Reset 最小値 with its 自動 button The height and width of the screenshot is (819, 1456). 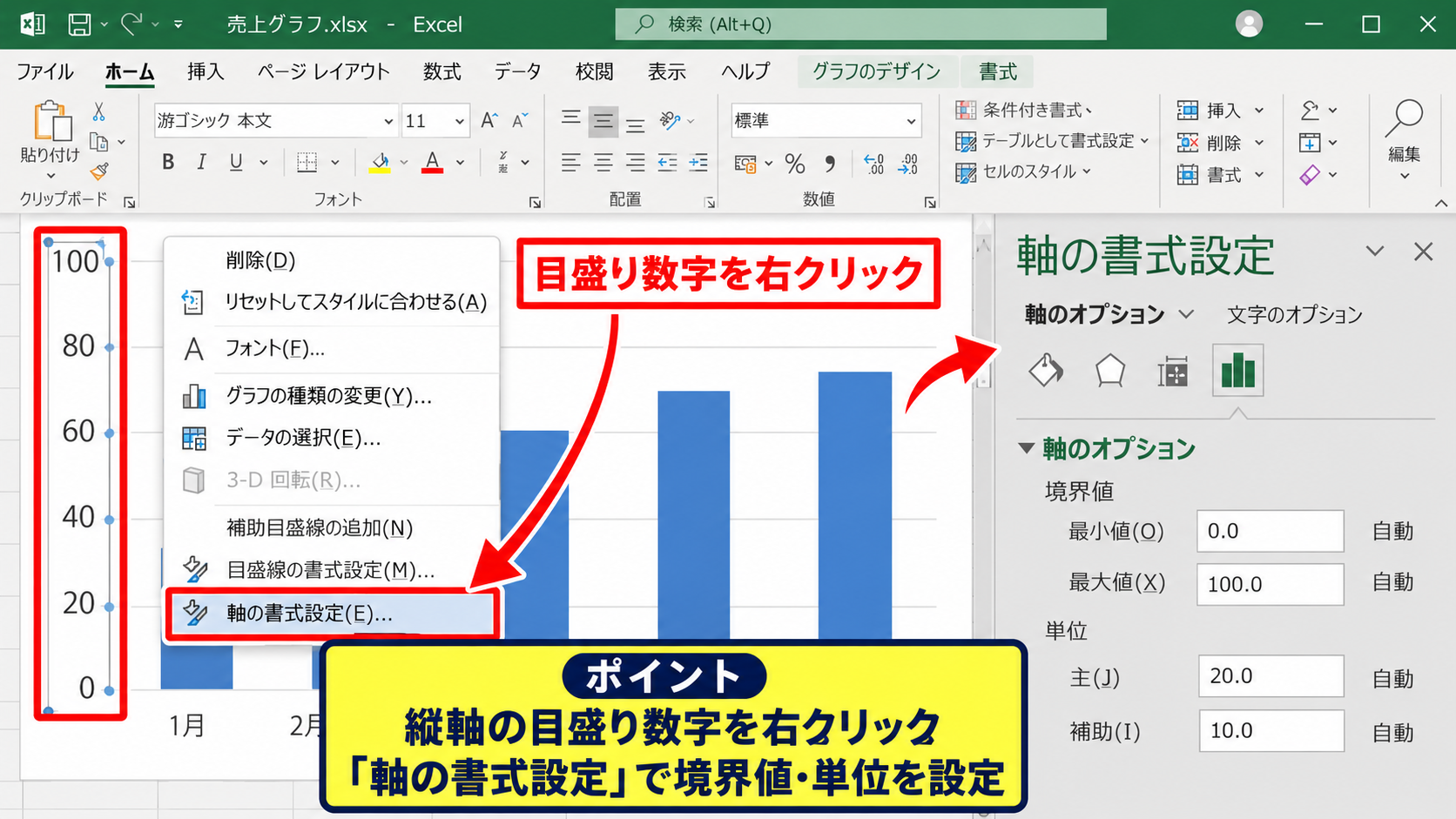[1392, 531]
